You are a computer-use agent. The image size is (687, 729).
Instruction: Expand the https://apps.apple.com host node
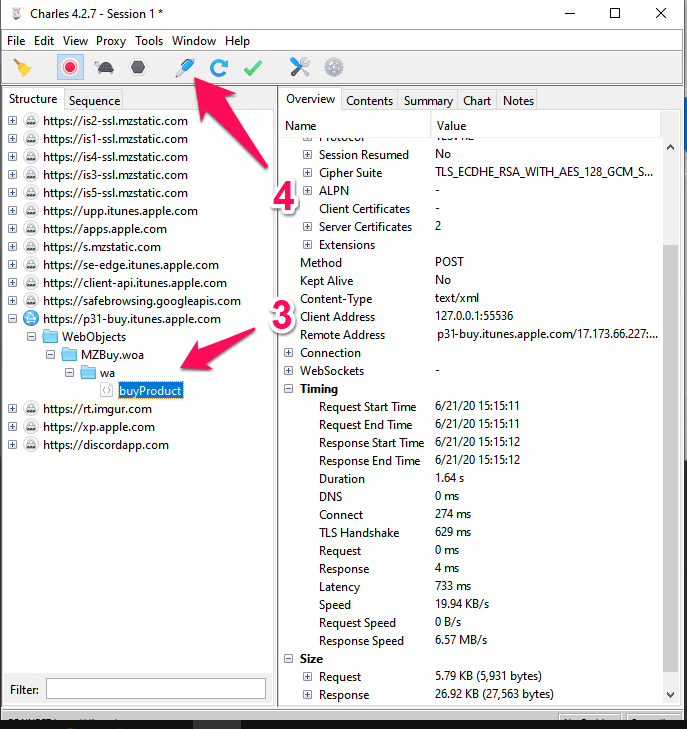tap(13, 229)
